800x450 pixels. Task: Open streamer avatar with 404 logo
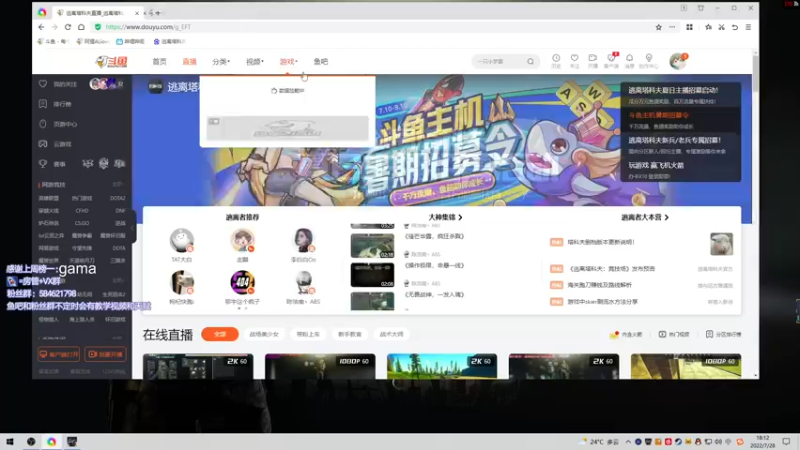click(242, 282)
